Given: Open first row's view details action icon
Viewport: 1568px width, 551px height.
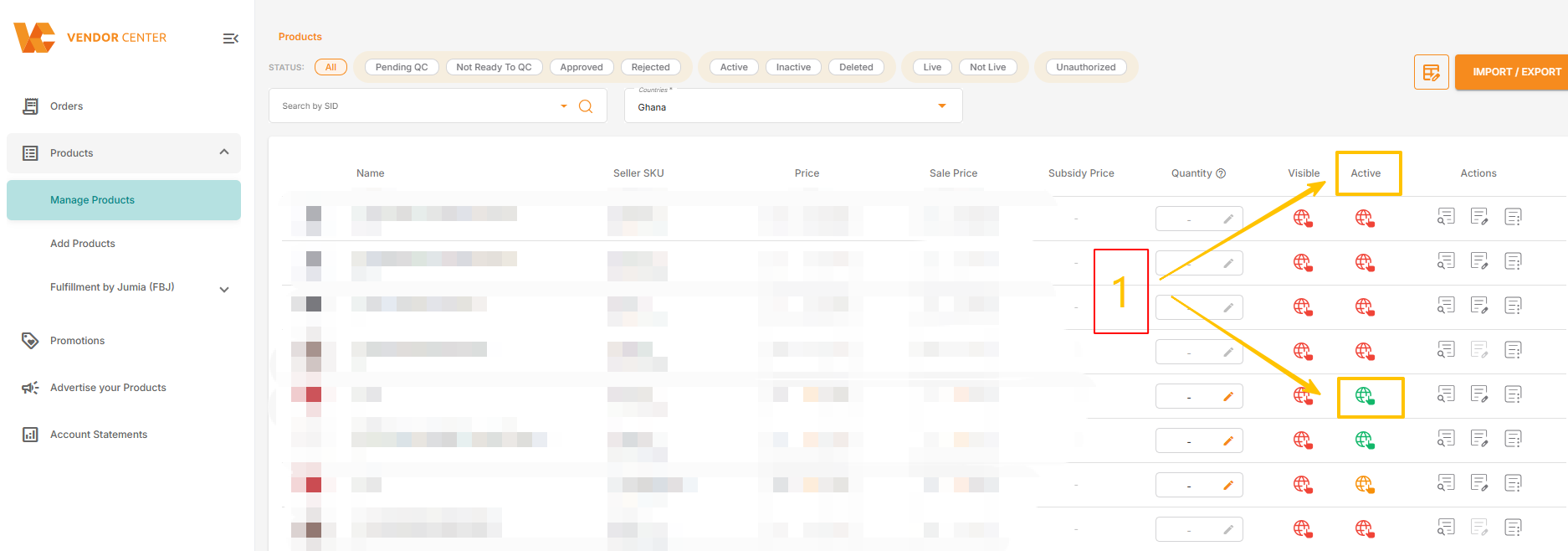Looking at the screenshot, I should pyautogui.click(x=1446, y=217).
